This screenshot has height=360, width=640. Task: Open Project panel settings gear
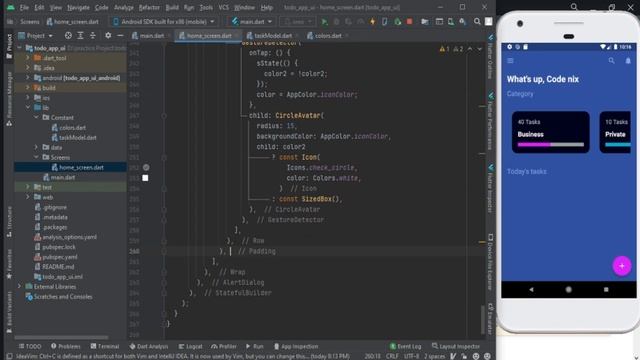click(x=108, y=36)
